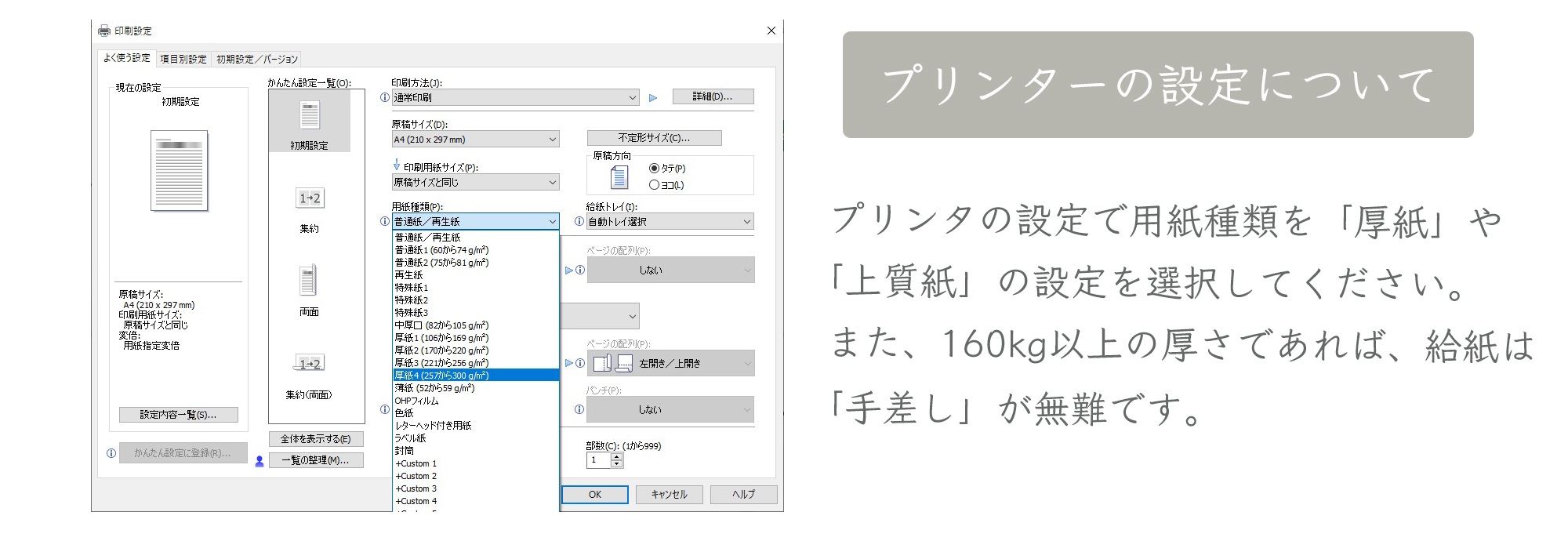Choose 特殊紙2 from the list
The image size is (1568, 541).
476,300
